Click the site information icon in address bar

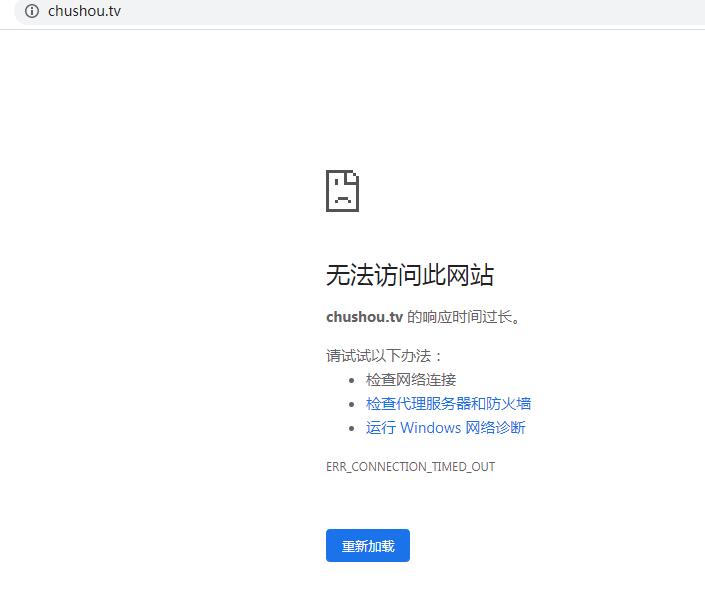(x=31, y=11)
